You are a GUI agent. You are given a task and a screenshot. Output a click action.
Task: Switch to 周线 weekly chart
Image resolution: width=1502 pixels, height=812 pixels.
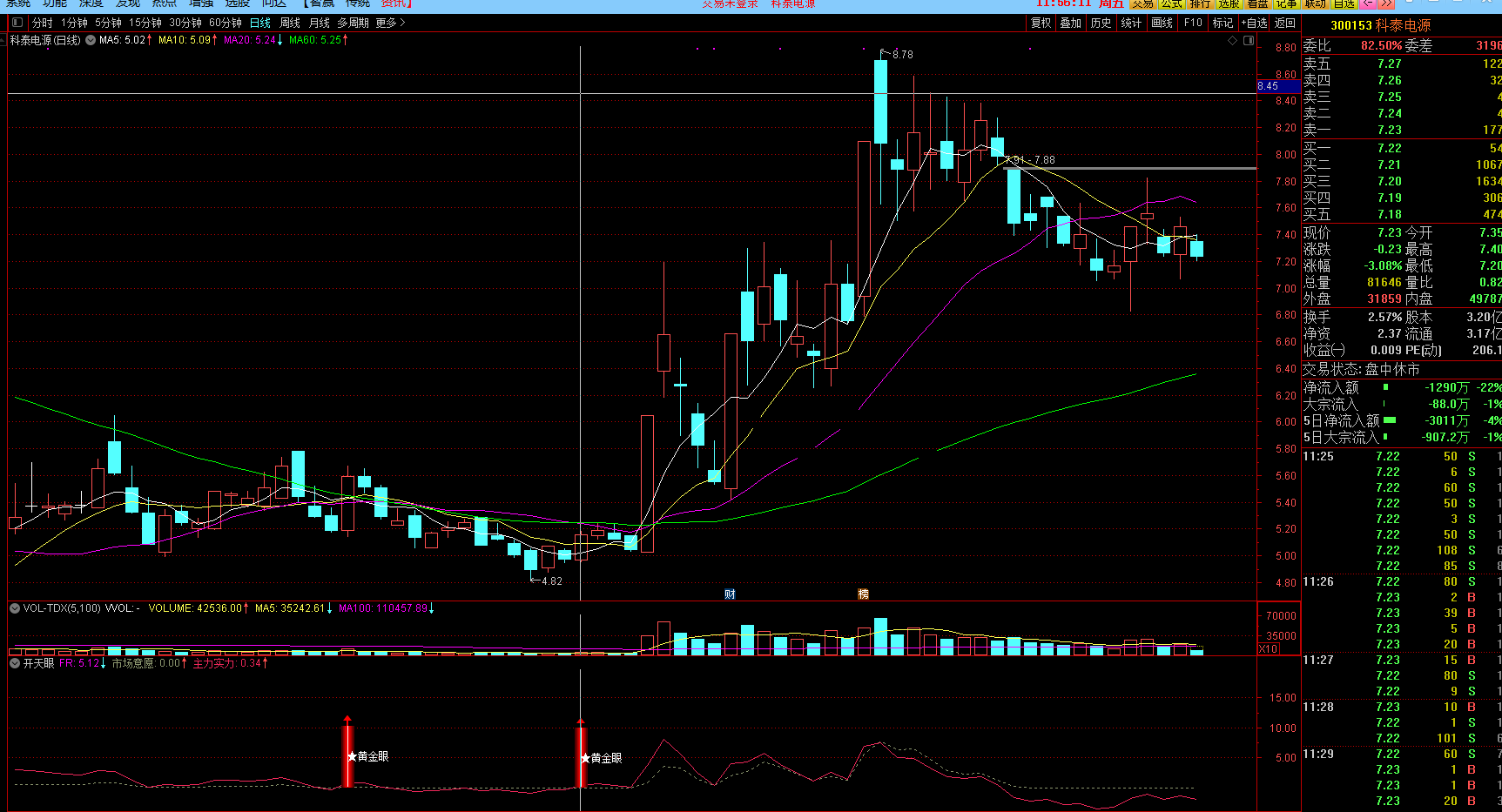tap(289, 23)
